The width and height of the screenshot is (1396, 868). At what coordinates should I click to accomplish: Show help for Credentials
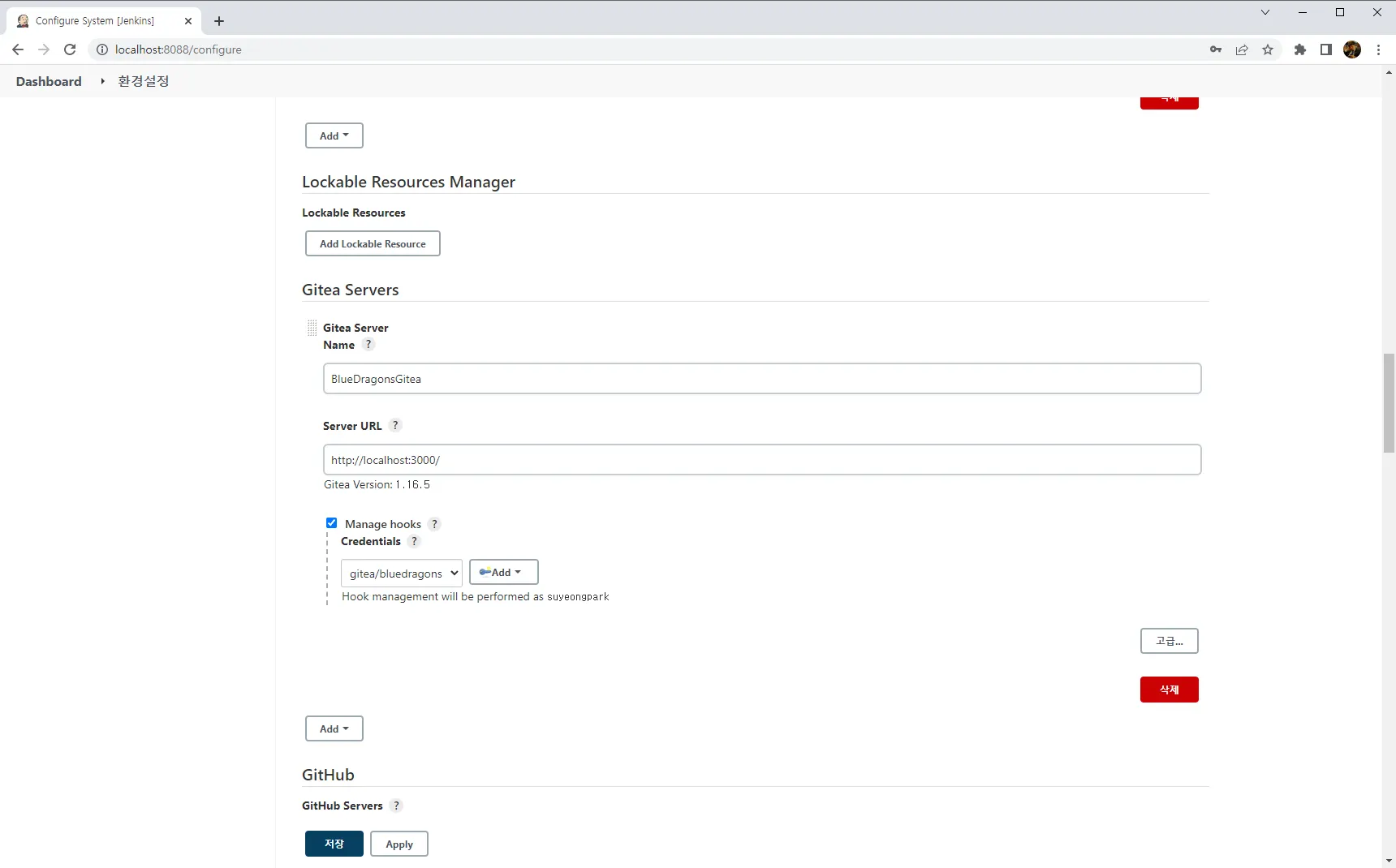point(414,541)
